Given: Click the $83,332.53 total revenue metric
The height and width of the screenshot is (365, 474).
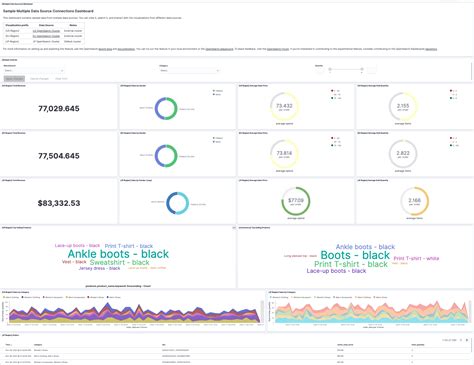Looking at the screenshot, I should tap(59, 203).
